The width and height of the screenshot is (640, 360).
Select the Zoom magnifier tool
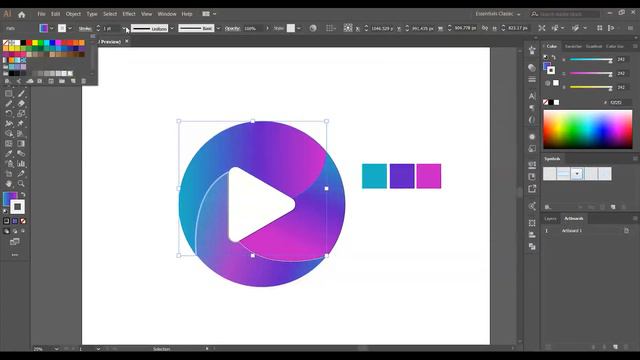[x=21, y=184]
